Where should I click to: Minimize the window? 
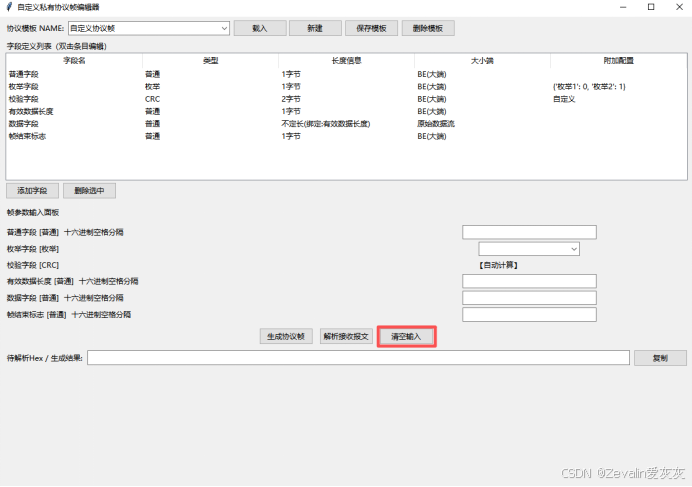pos(623,7)
